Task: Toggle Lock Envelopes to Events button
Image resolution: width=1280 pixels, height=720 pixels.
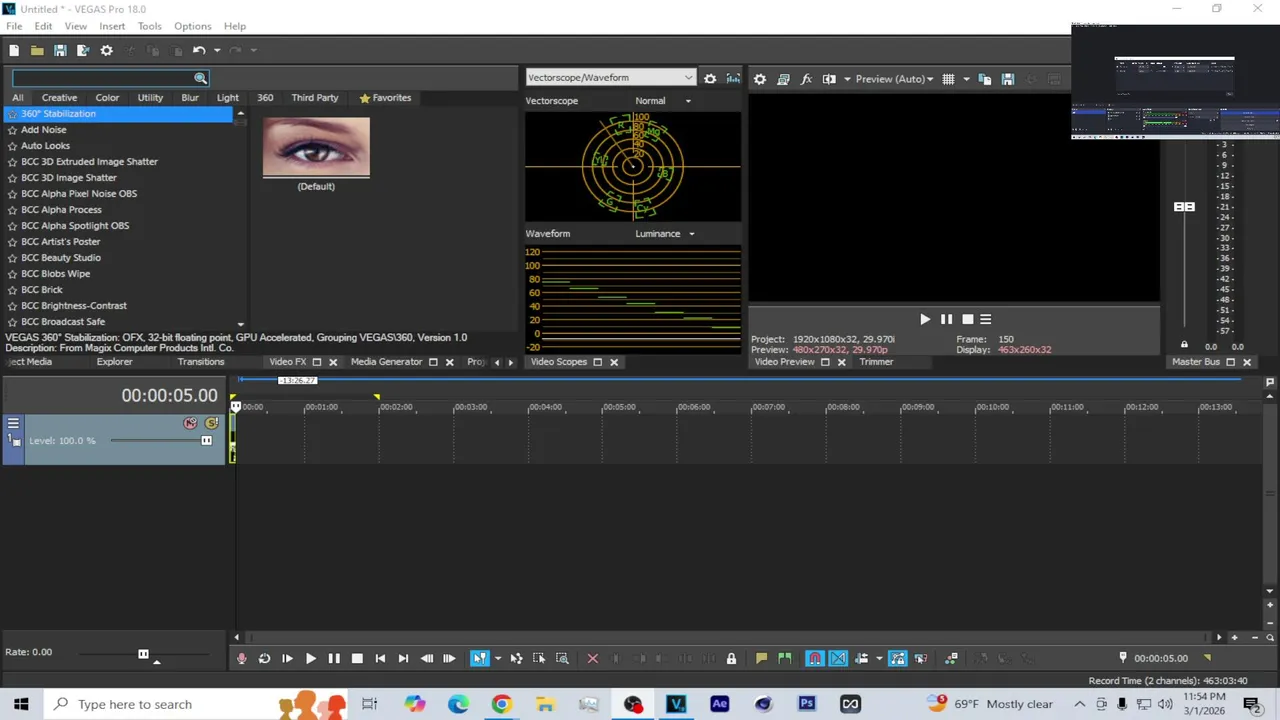Action: coord(898,658)
